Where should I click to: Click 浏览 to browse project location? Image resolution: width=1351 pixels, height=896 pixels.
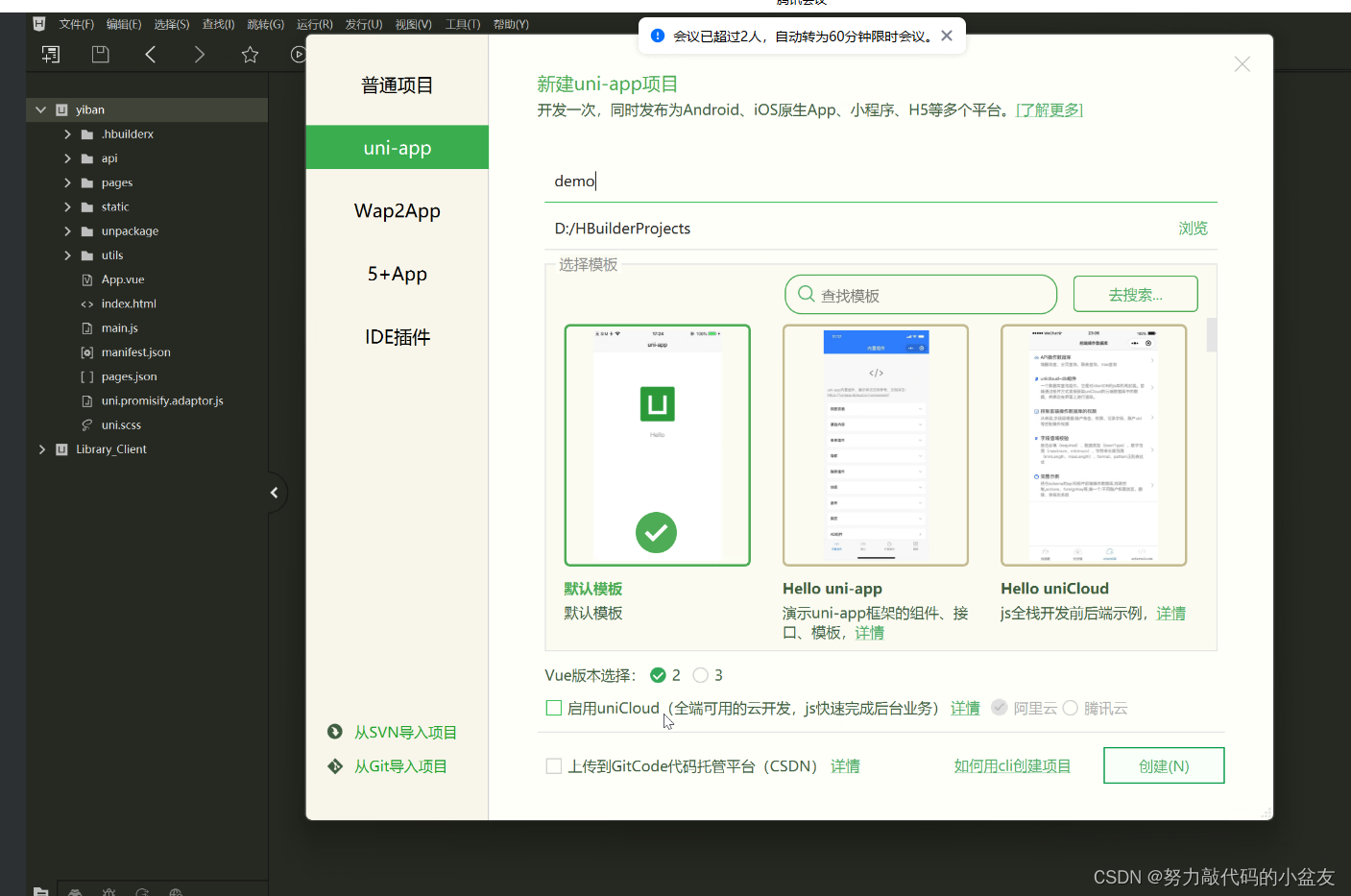click(1193, 229)
